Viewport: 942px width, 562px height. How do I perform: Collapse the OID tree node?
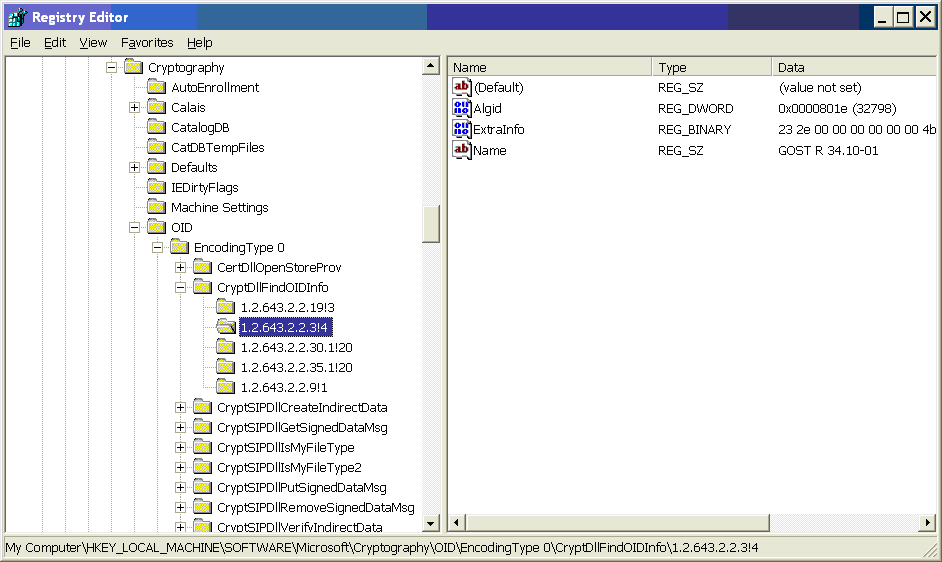coord(134,227)
